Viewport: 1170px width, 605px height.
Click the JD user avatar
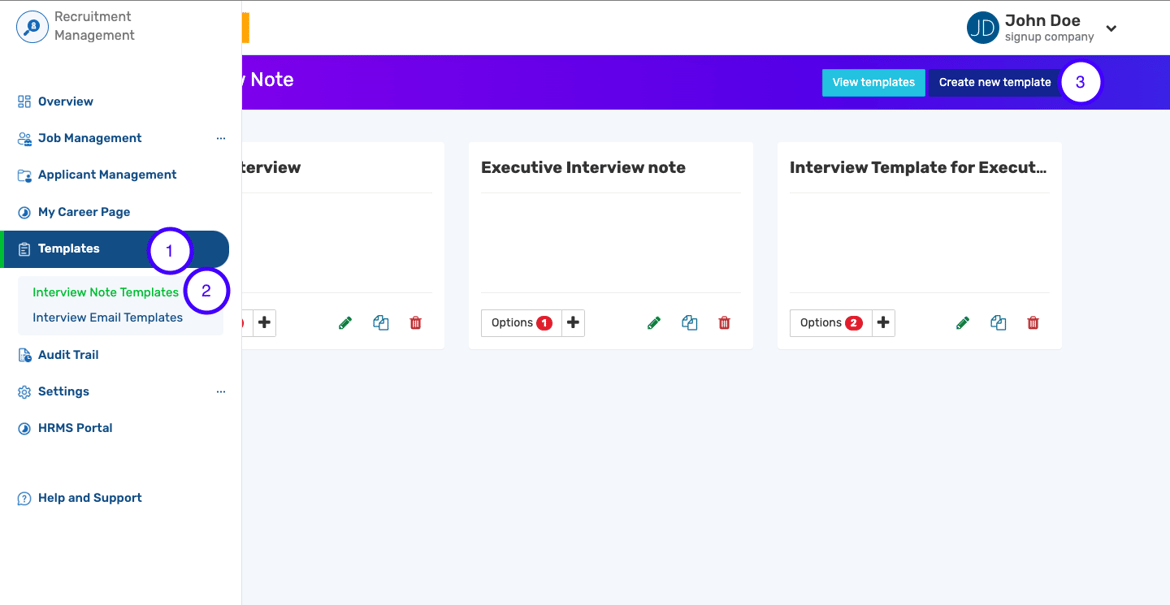tap(983, 28)
